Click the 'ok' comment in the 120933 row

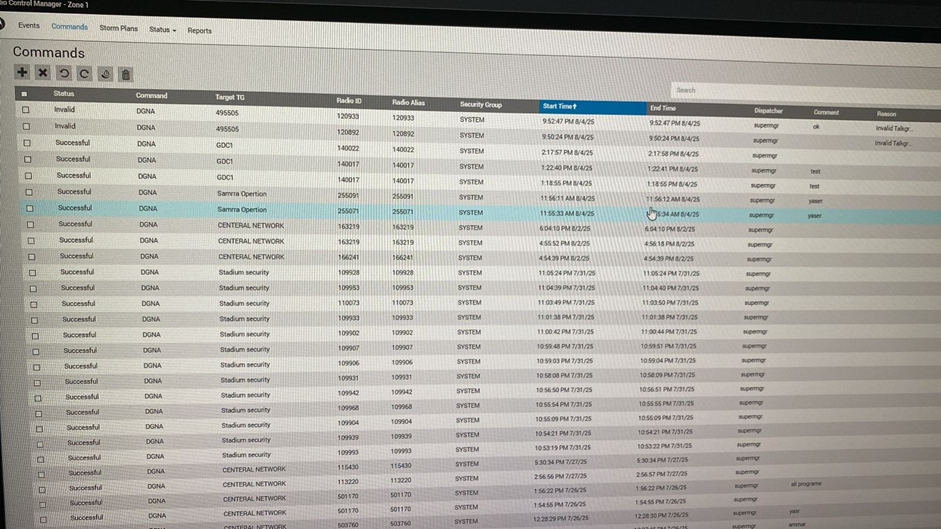(x=816, y=127)
